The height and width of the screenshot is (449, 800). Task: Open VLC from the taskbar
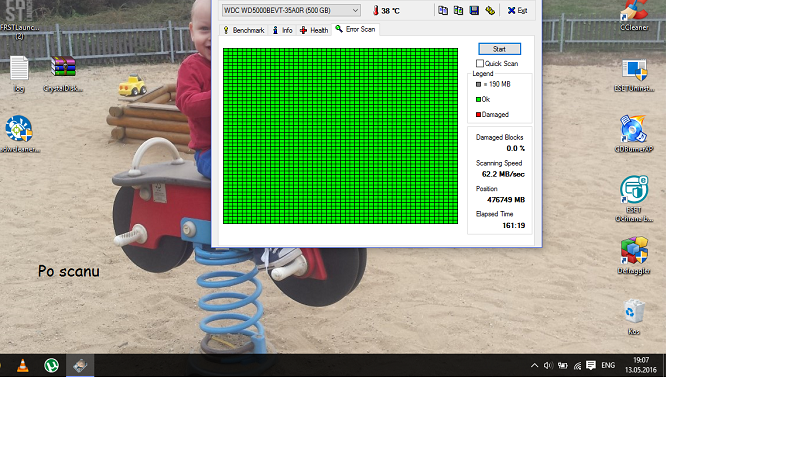pos(22,366)
